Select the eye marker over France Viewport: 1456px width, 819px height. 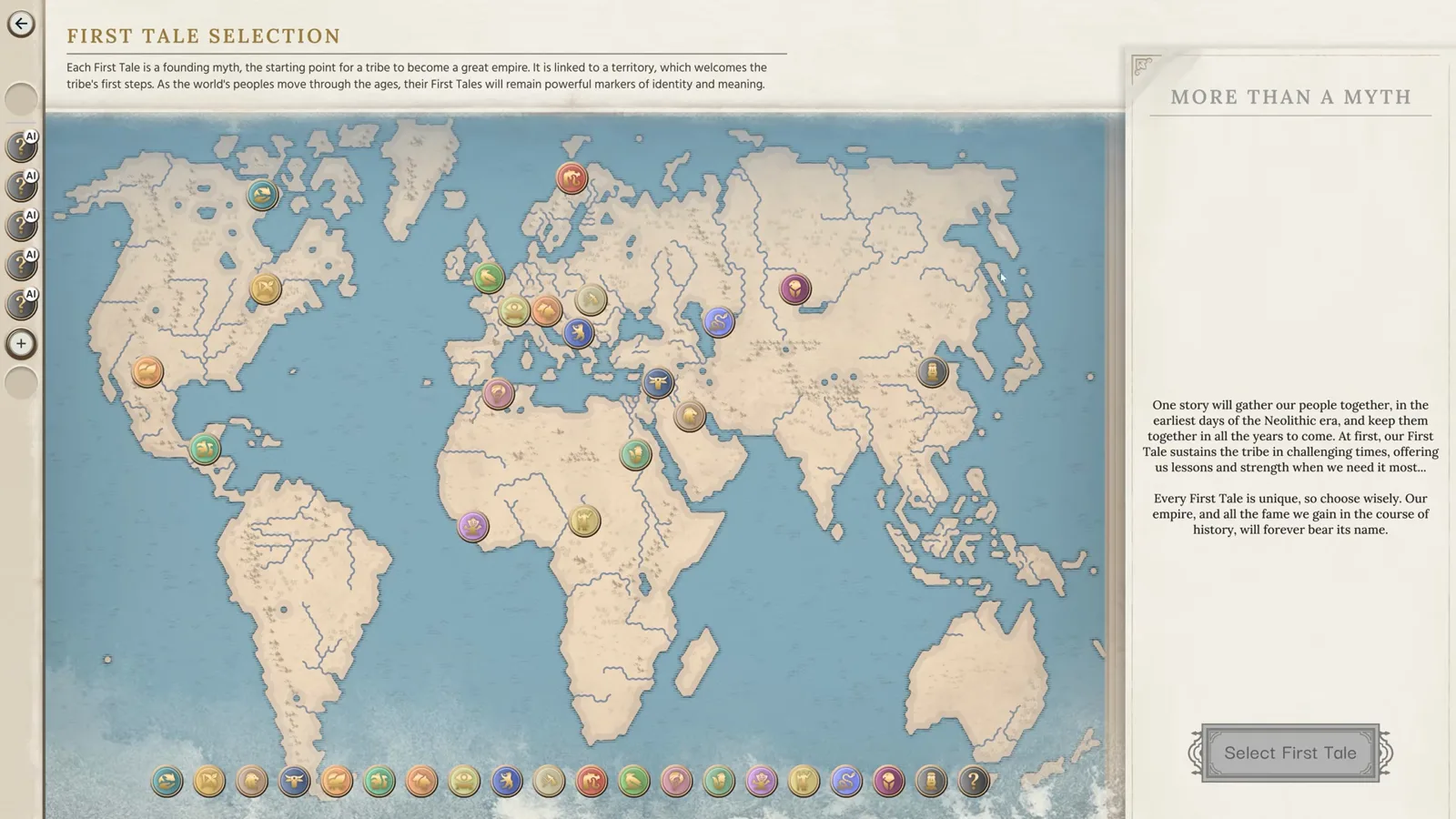(x=514, y=311)
